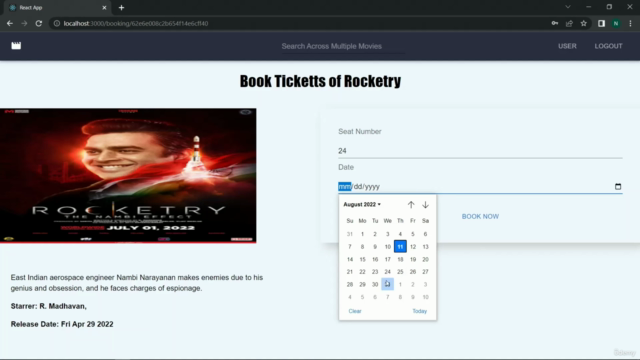Open Chrome three-dot menu
640x360 pixels.
pos(630,24)
